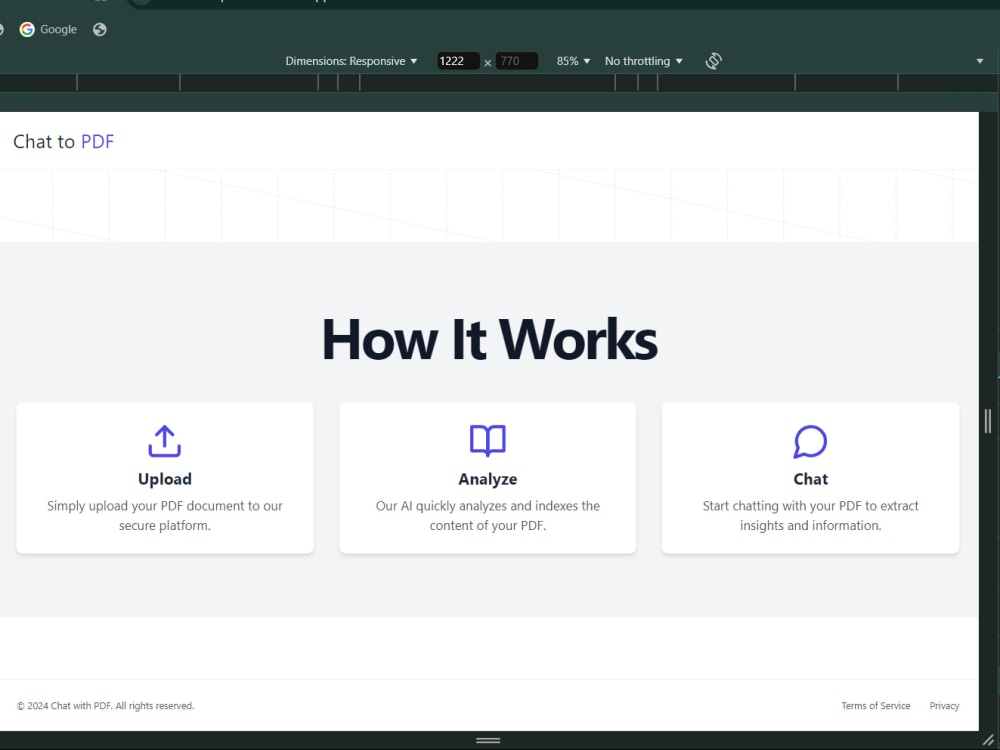Click the 'Simply upload your PDF document' text
The width and height of the screenshot is (1000, 750).
(x=165, y=515)
